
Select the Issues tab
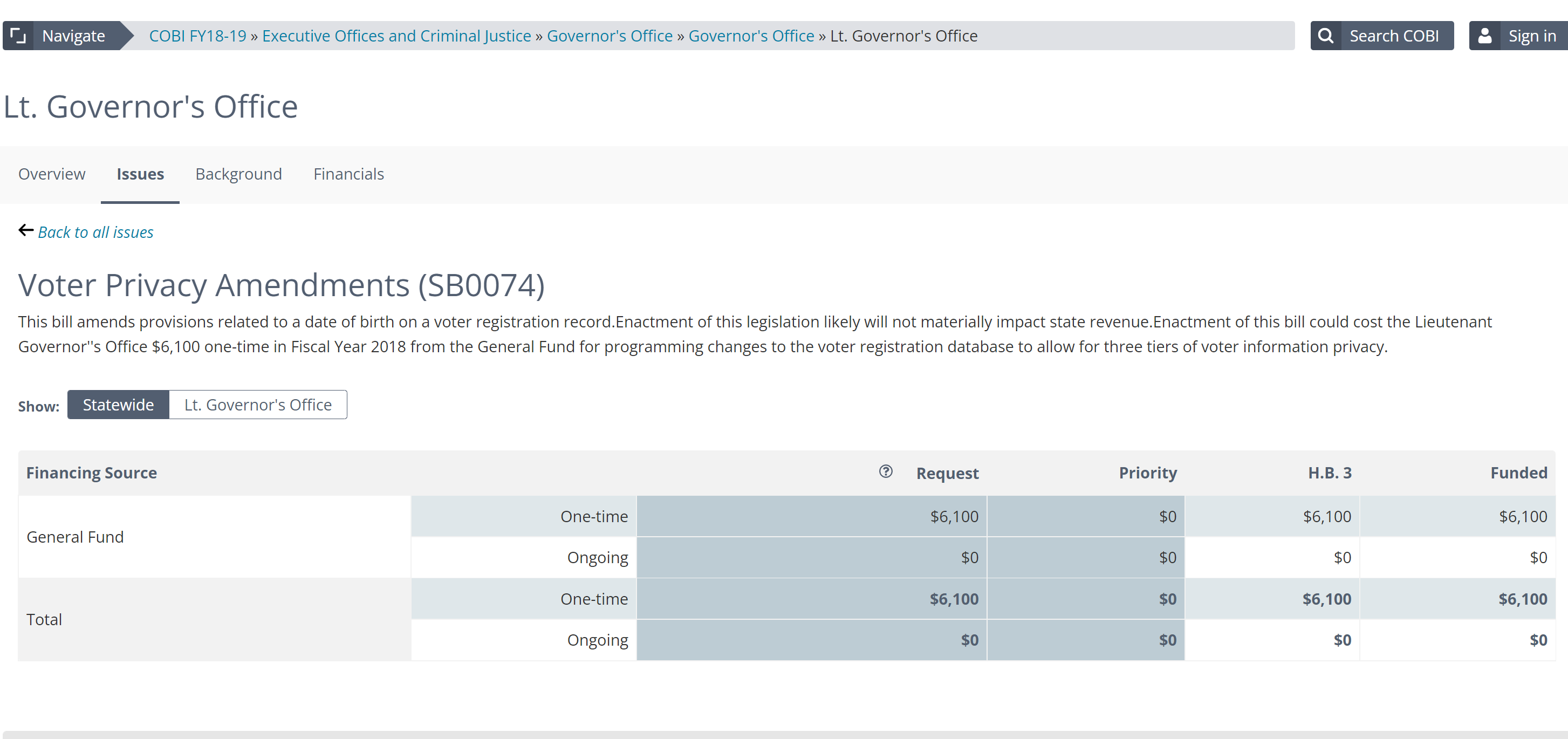click(140, 174)
